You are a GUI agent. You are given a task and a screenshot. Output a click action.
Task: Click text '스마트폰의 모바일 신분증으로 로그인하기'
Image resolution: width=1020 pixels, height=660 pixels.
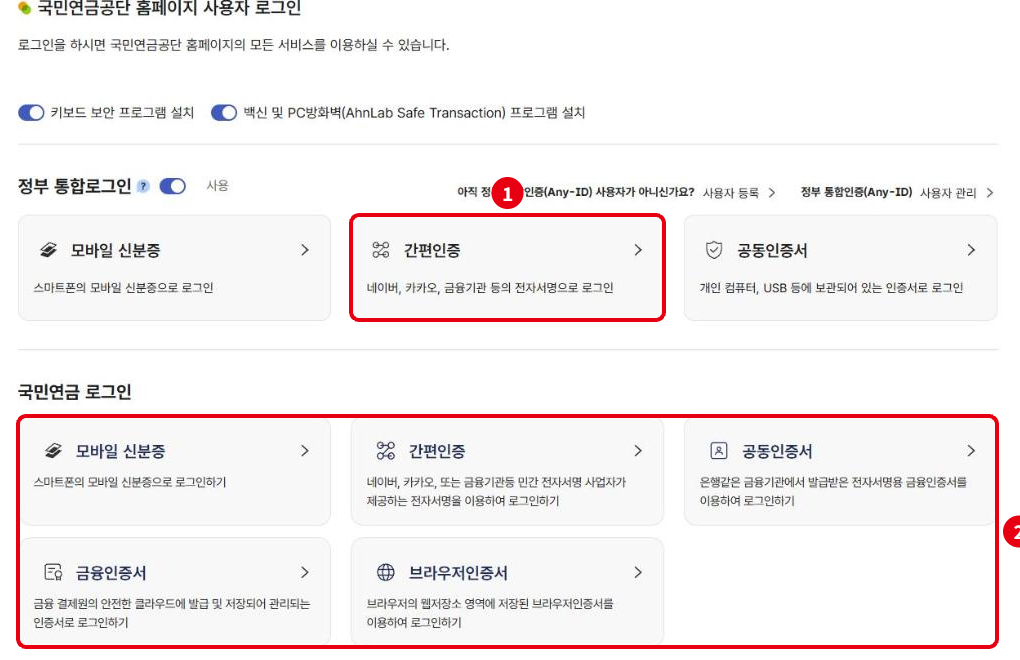coord(130,482)
